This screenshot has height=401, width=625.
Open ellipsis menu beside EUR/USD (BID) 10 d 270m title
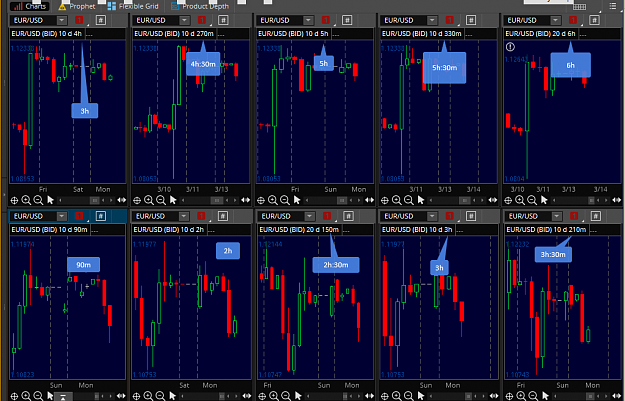tap(221, 34)
